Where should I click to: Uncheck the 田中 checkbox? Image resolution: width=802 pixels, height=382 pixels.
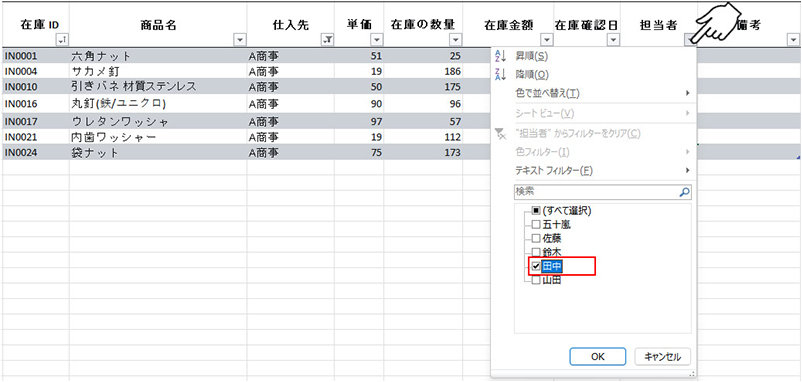[x=536, y=266]
